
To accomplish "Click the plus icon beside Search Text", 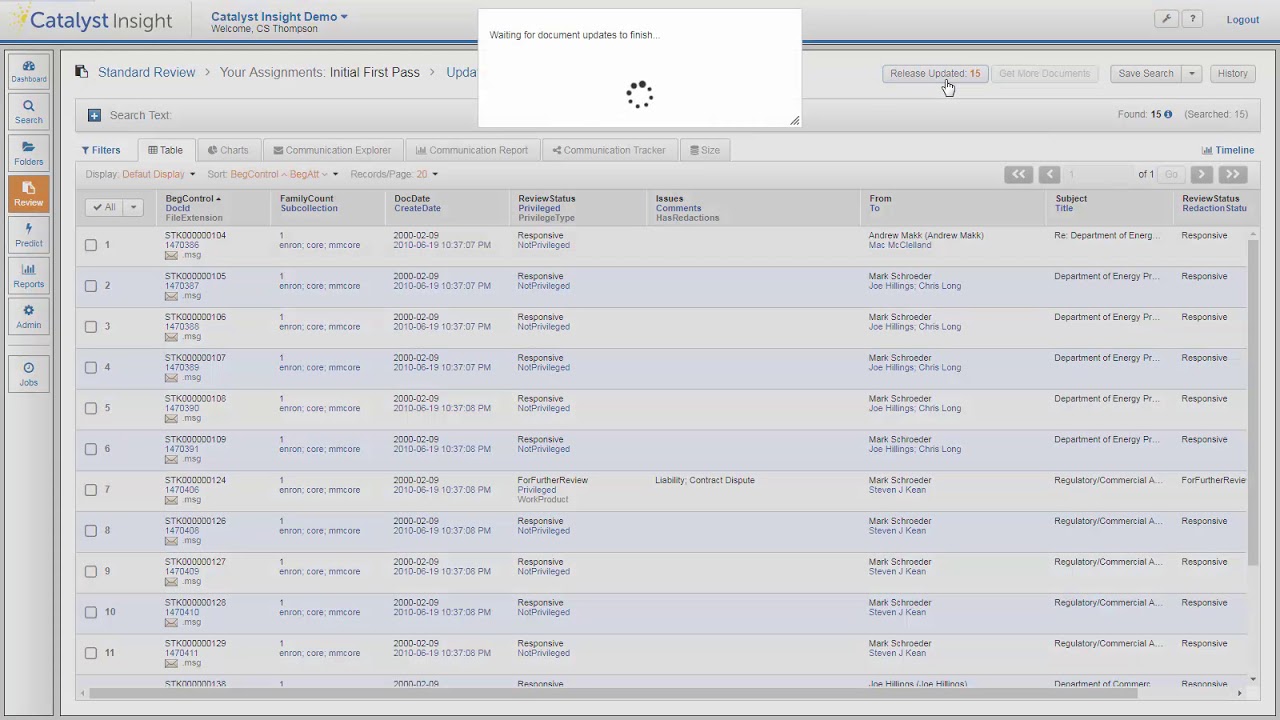I will coord(94,115).
